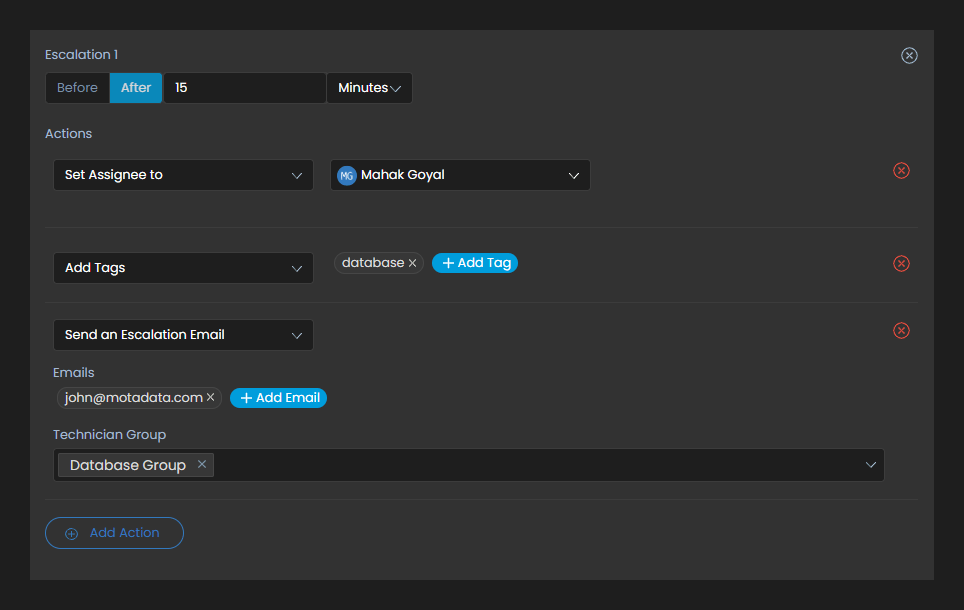Image resolution: width=964 pixels, height=610 pixels.
Task: Expand the Technician Group dropdown arrow
Action: coord(871,465)
